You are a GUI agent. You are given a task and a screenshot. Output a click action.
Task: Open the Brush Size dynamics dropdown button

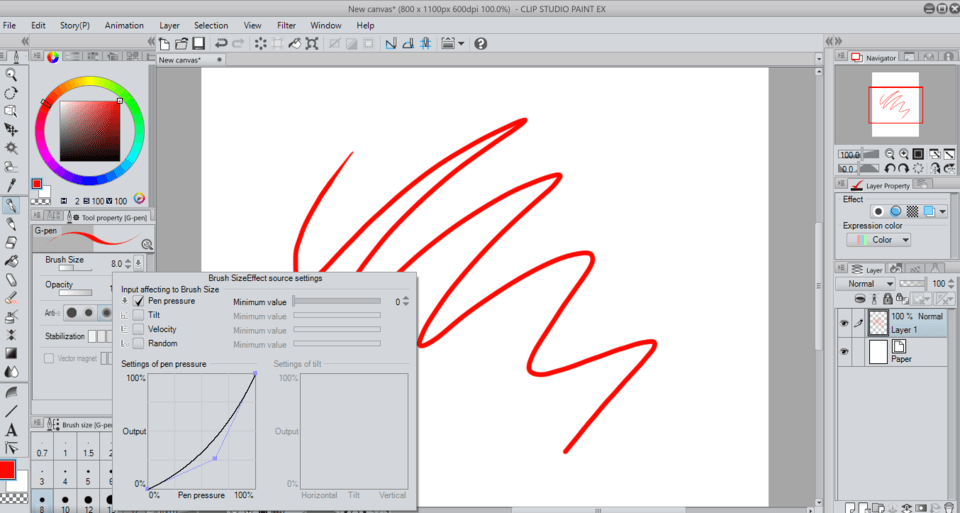(x=138, y=263)
